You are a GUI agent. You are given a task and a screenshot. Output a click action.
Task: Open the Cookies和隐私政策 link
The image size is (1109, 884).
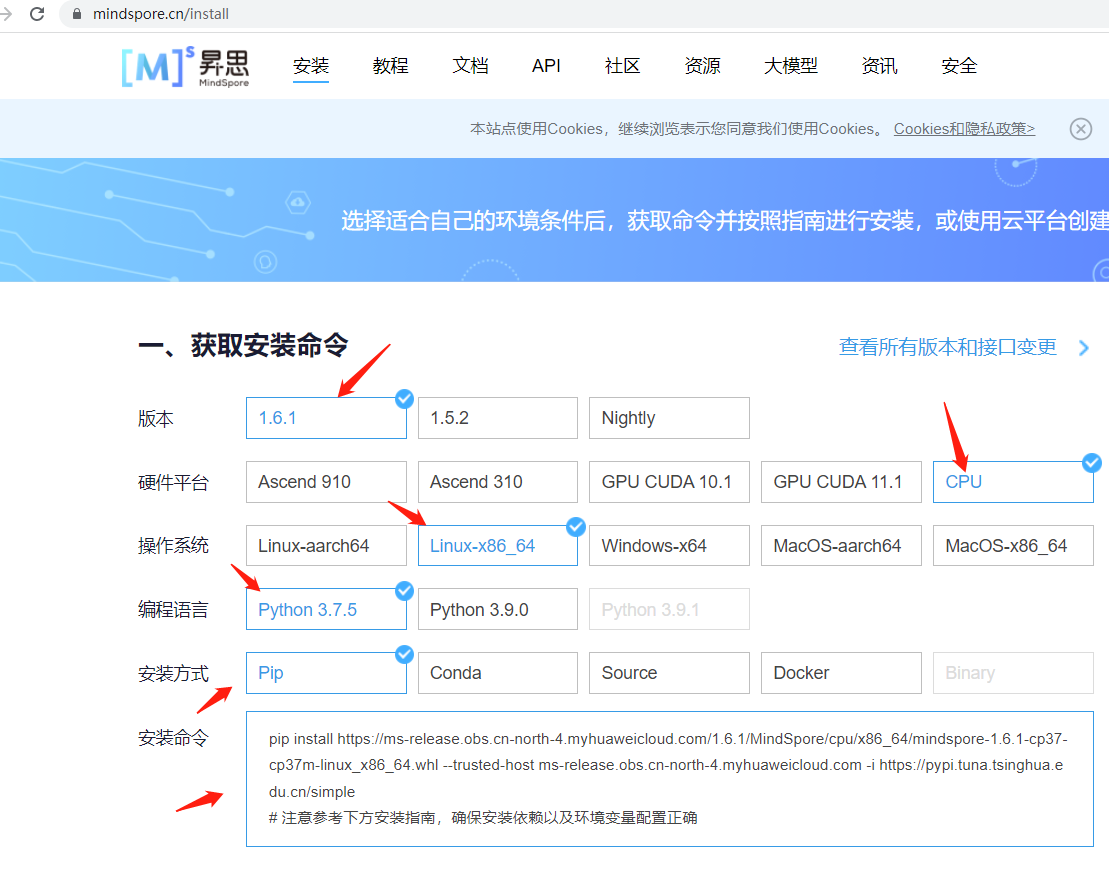tap(964, 129)
